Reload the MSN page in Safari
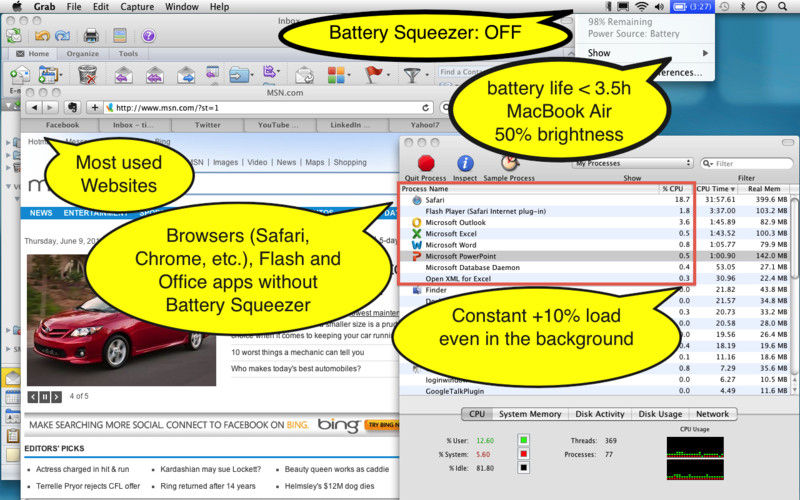 pyautogui.click(x=425, y=108)
